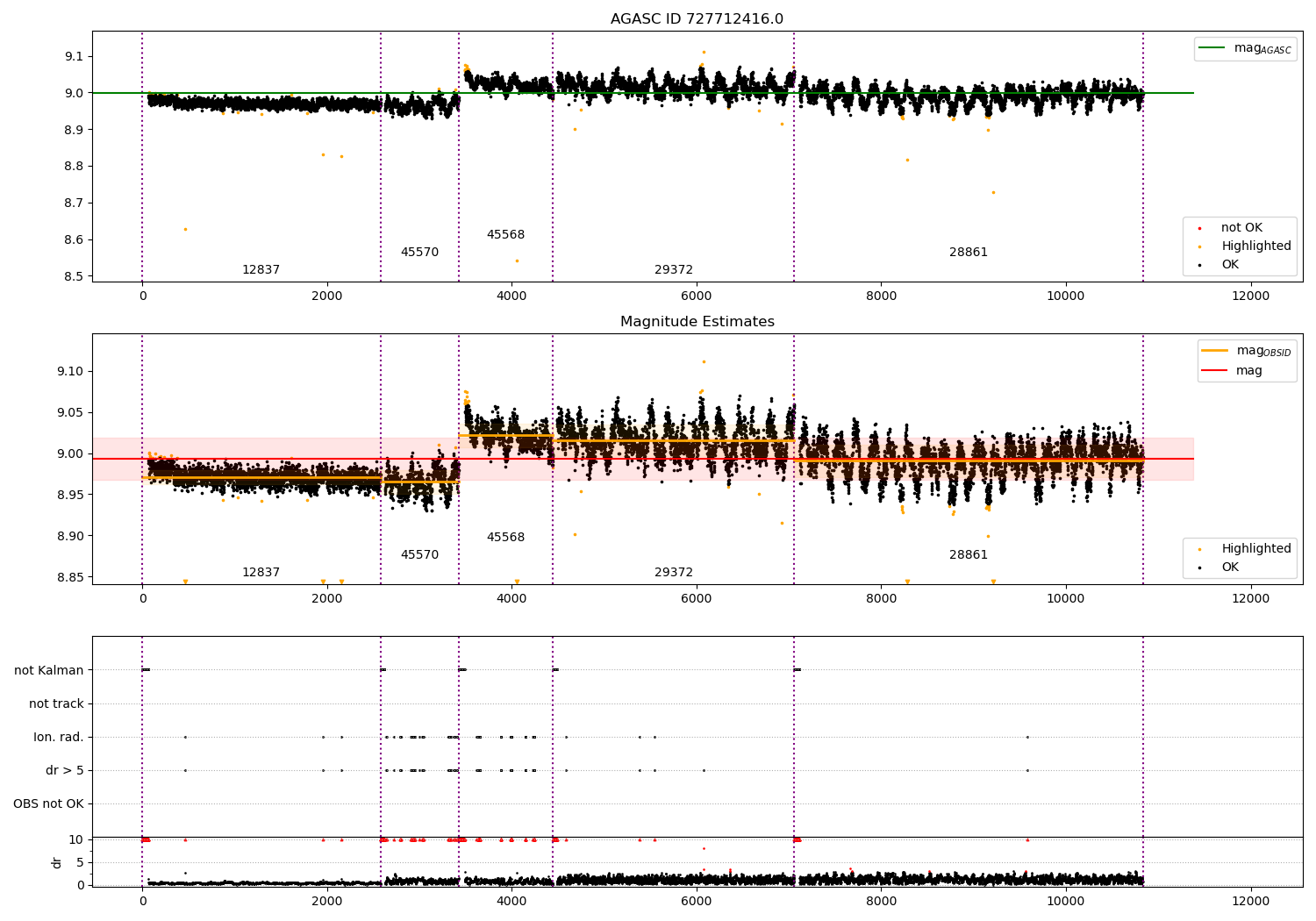1316x921 pixels.
Task: Click y-axis tick 9.00 in middle plot
Action: tap(71, 454)
